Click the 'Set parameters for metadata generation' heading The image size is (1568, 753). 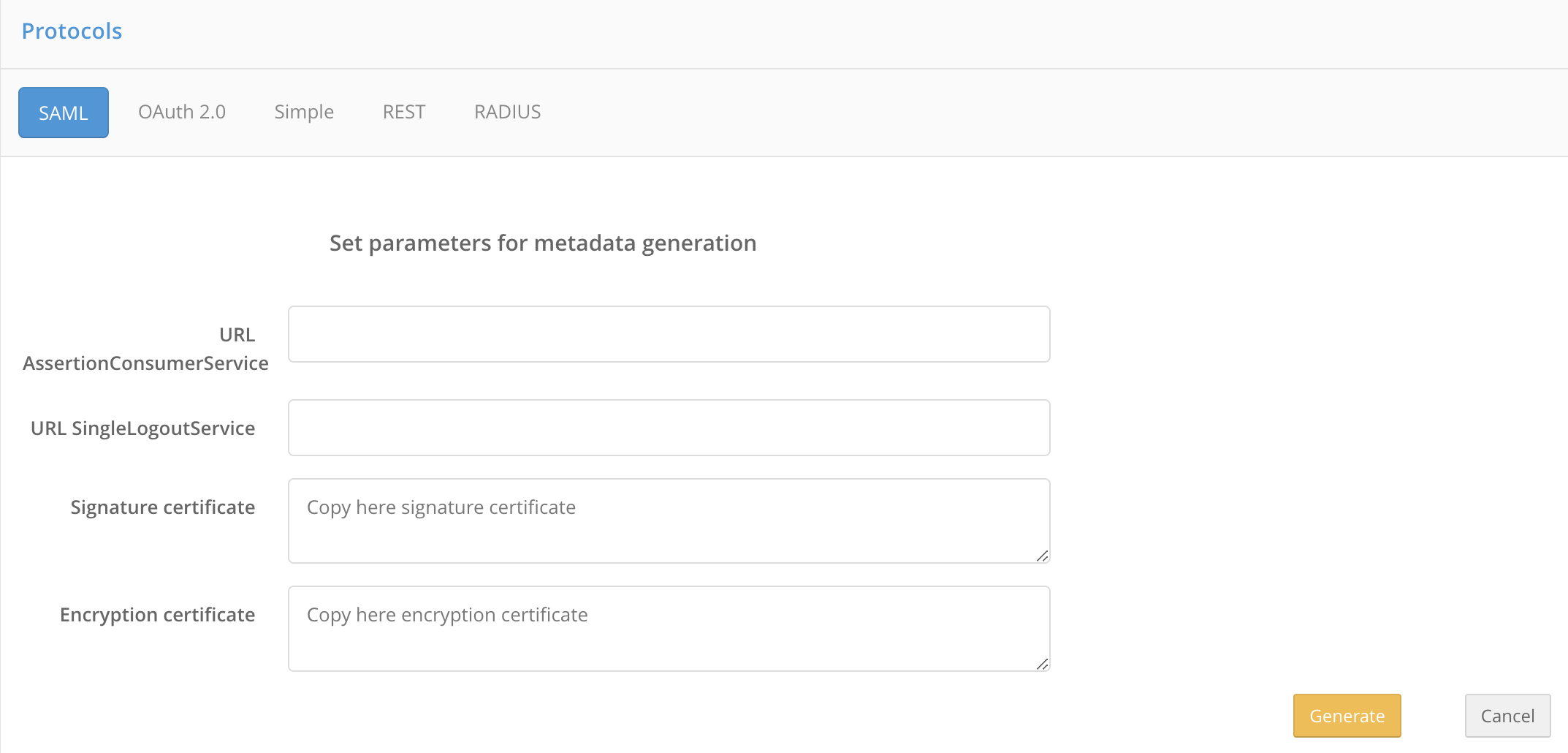(543, 243)
